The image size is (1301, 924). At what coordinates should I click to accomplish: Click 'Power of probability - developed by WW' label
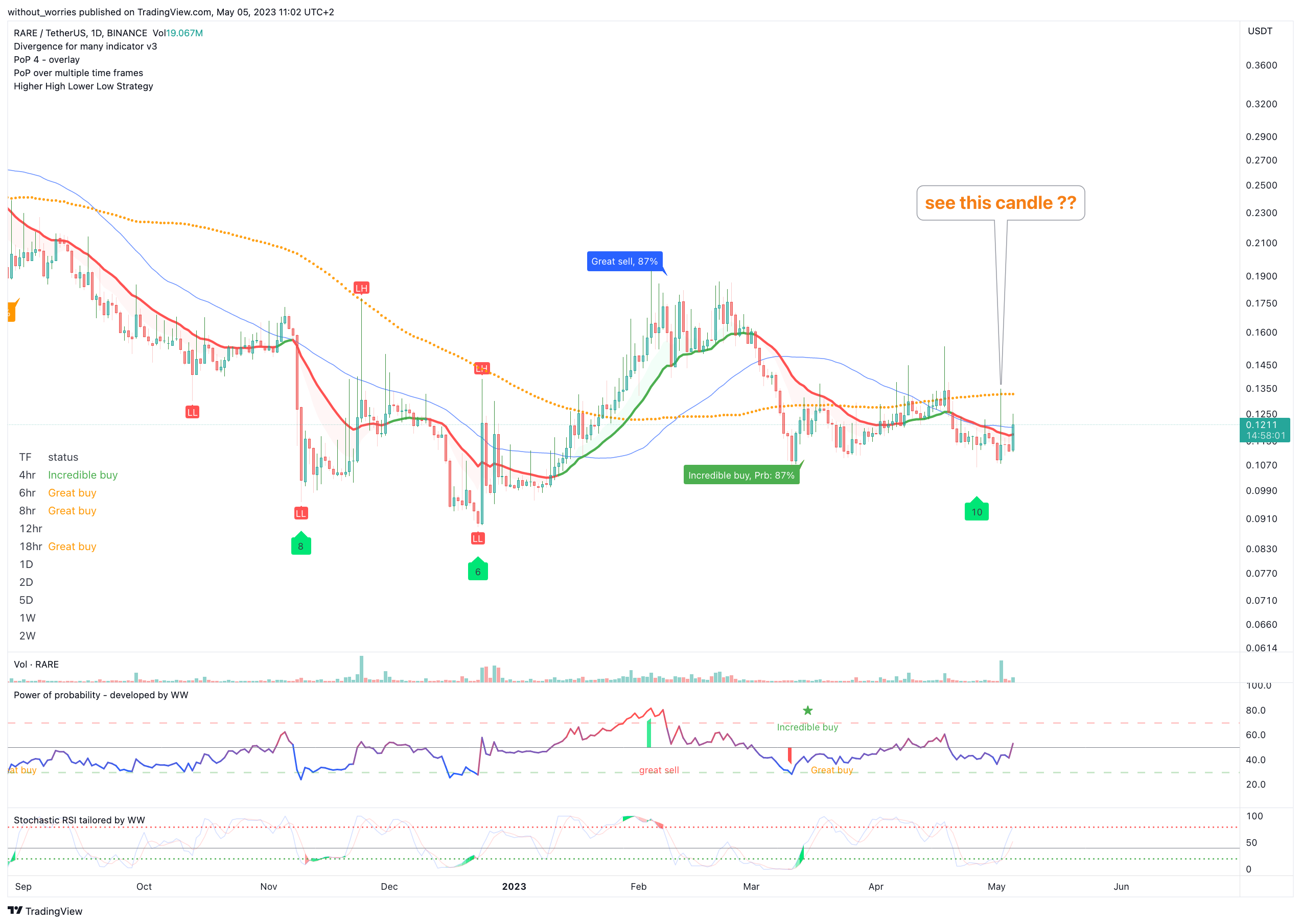(x=101, y=695)
